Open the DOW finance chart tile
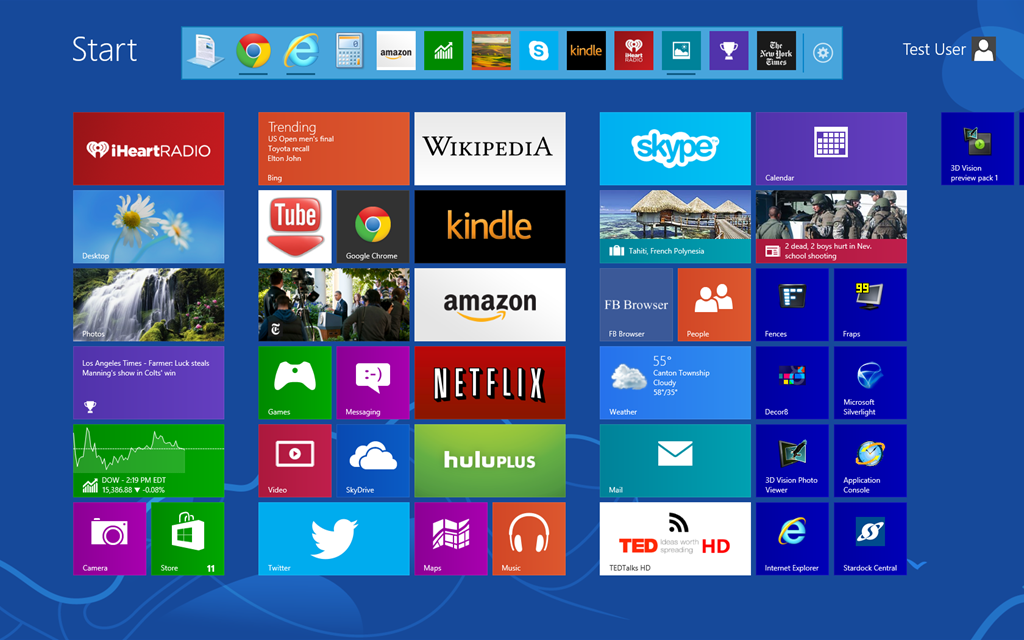The height and width of the screenshot is (640, 1024). 149,461
